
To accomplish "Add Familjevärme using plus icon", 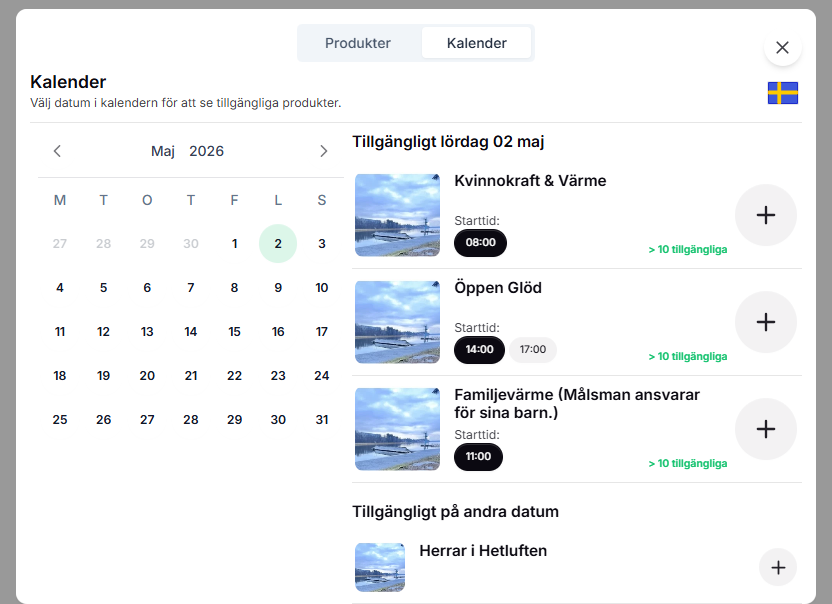I will click(x=765, y=429).
